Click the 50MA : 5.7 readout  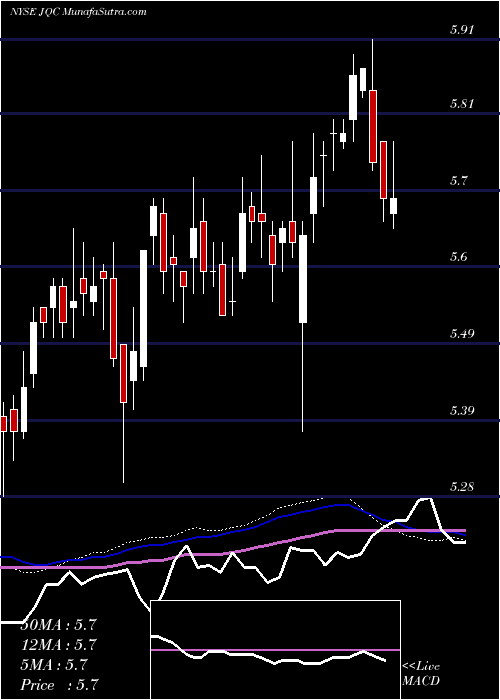[x=58, y=625]
